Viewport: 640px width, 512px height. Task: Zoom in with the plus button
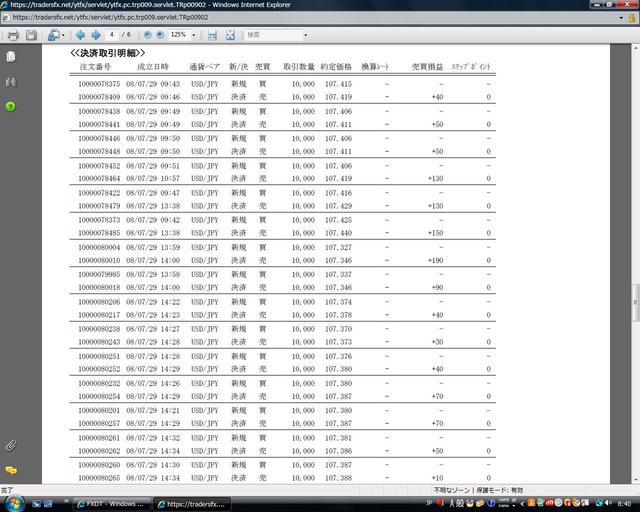[x=160, y=35]
